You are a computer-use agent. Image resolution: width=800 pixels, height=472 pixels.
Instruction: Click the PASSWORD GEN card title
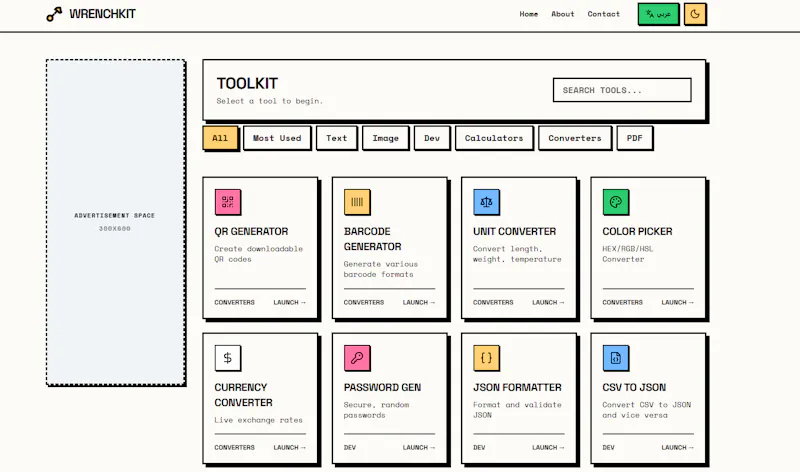point(382,388)
